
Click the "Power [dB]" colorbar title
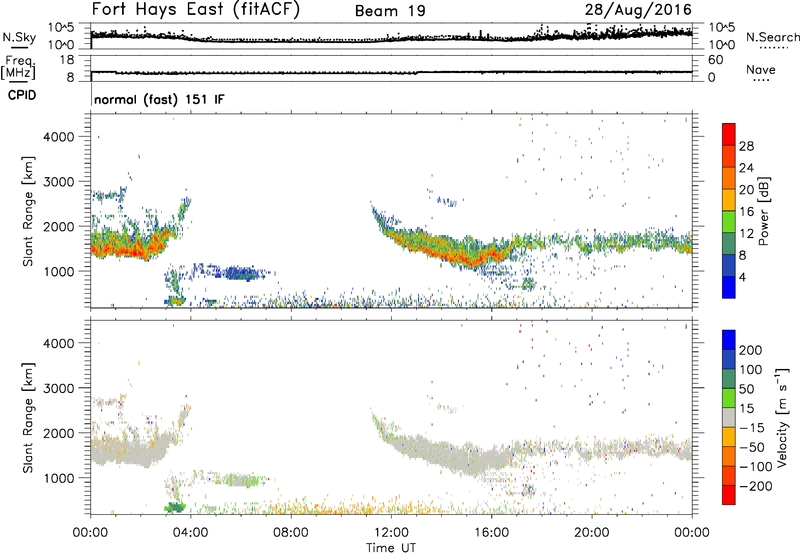tap(764, 211)
